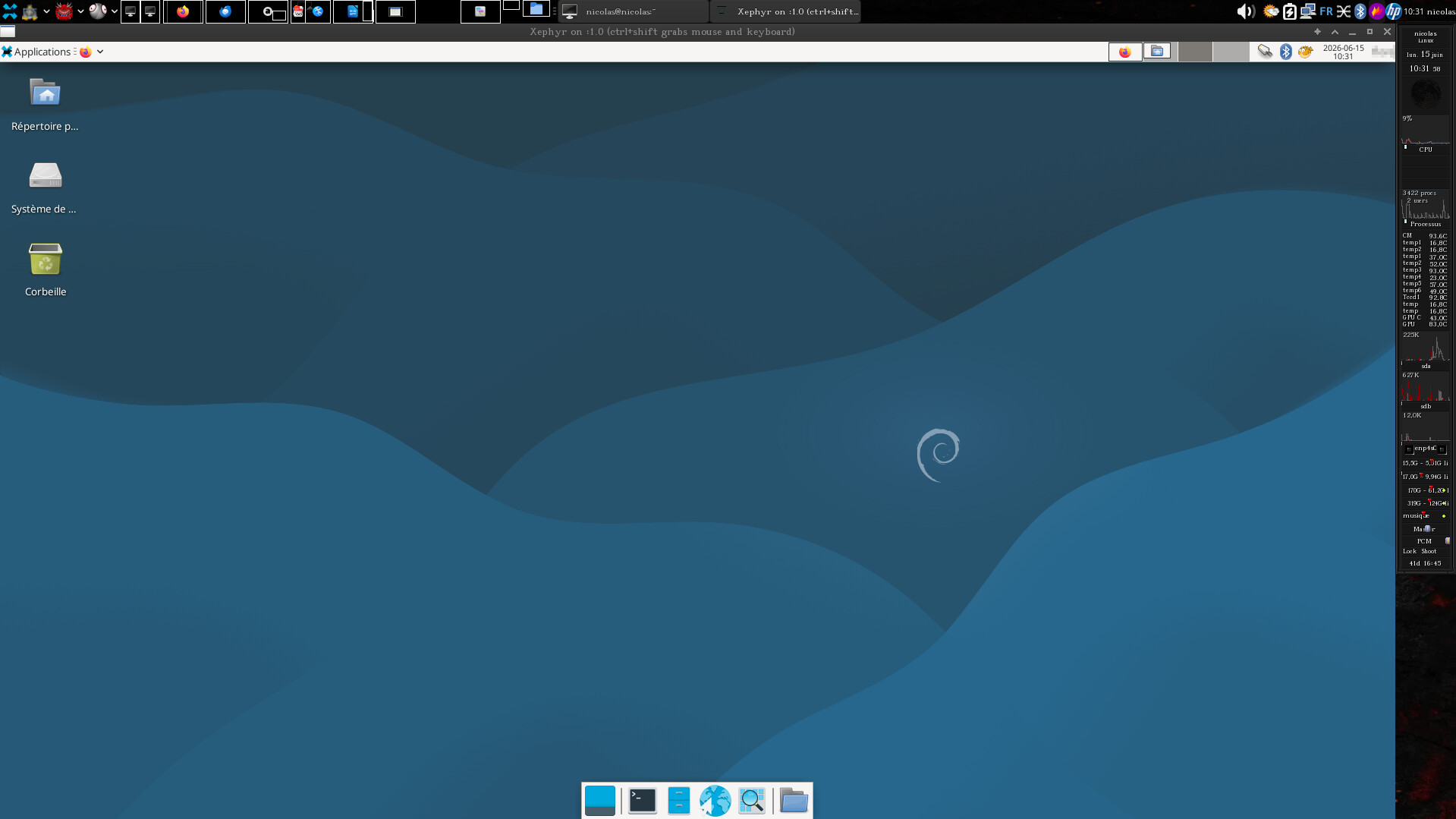Click the enp4s0 network monitor label
Viewport: 1456px width, 819px height.
pos(1425,449)
